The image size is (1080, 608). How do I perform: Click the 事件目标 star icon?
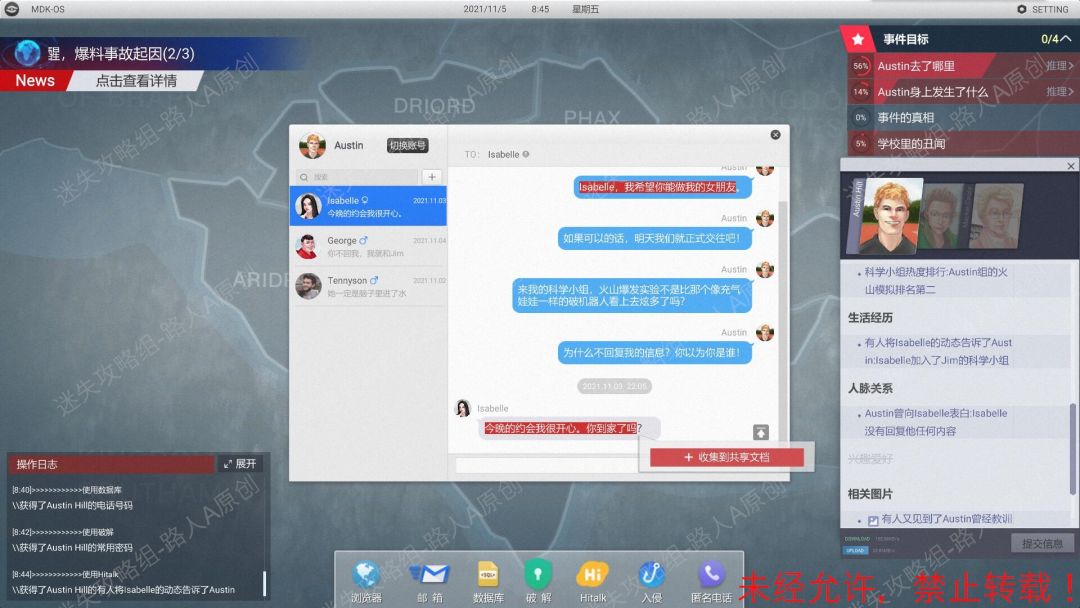[858, 39]
